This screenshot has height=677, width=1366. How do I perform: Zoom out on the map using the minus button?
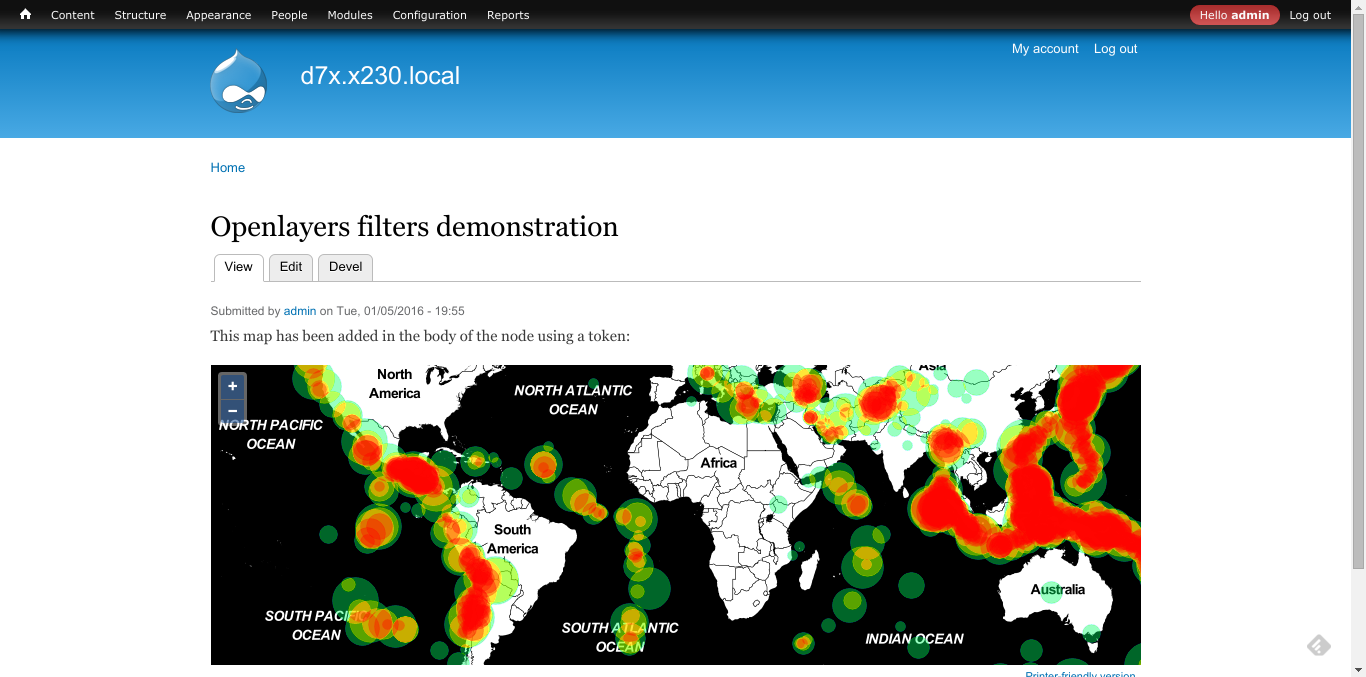(x=231, y=410)
